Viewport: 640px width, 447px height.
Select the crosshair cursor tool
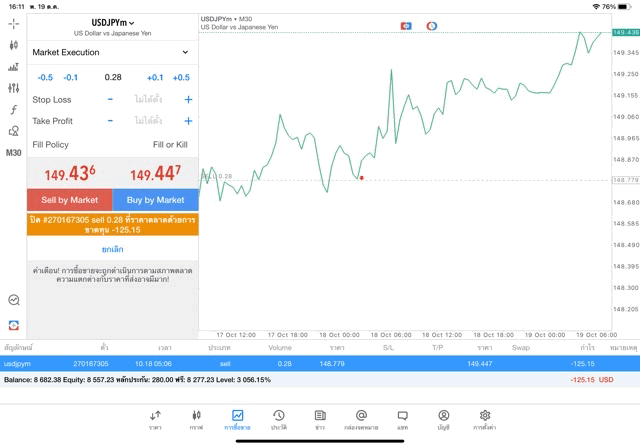pos(13,24)
